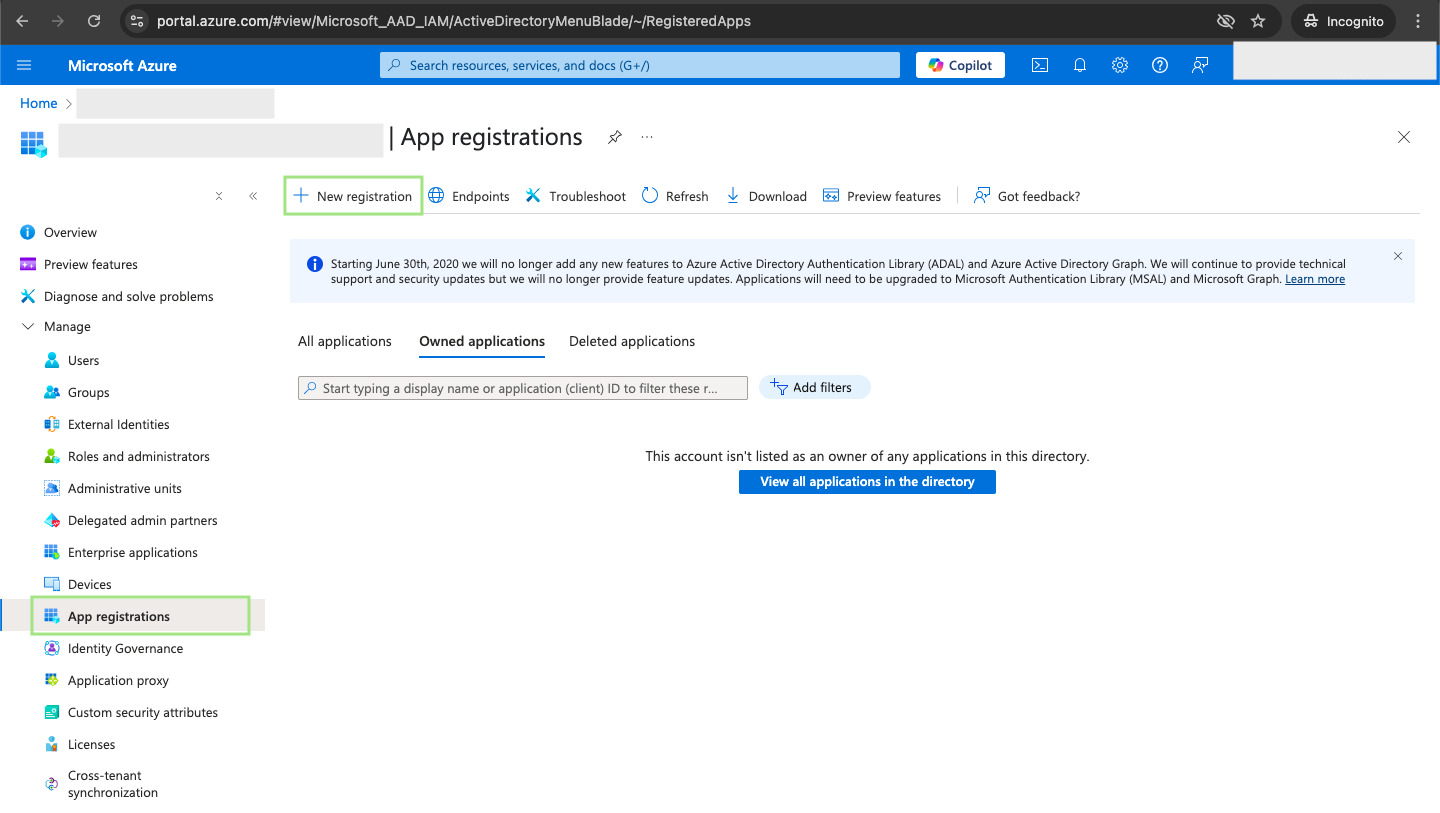
Task: Switch to the Deleted applications tab
Action: click(x=632, y=341)
